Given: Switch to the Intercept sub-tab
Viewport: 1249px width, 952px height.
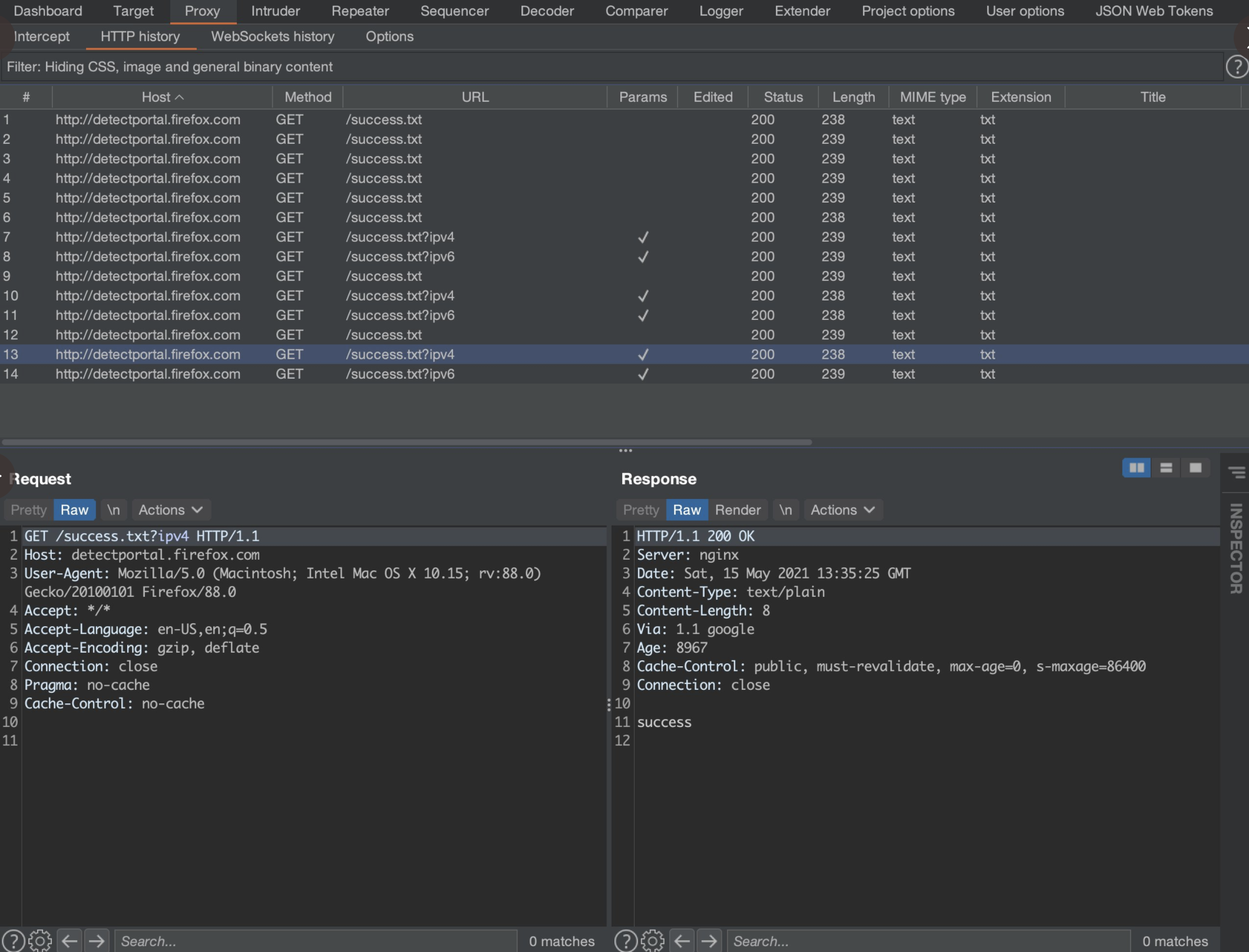Looking at the screenshot, I should click(x=41, y=37).
